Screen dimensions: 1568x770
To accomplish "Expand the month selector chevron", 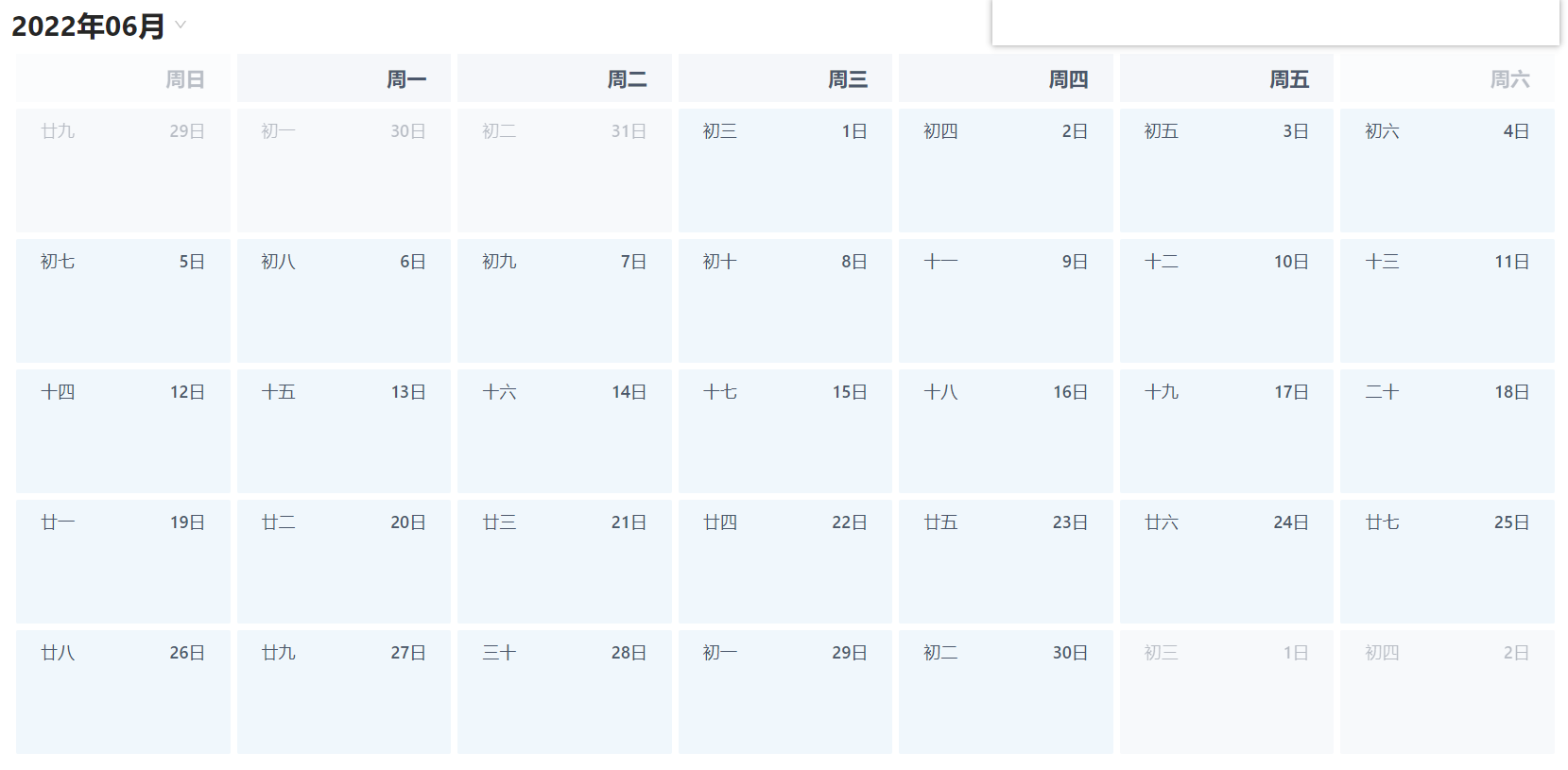I will pyautogui.click(x=181, y=26).
